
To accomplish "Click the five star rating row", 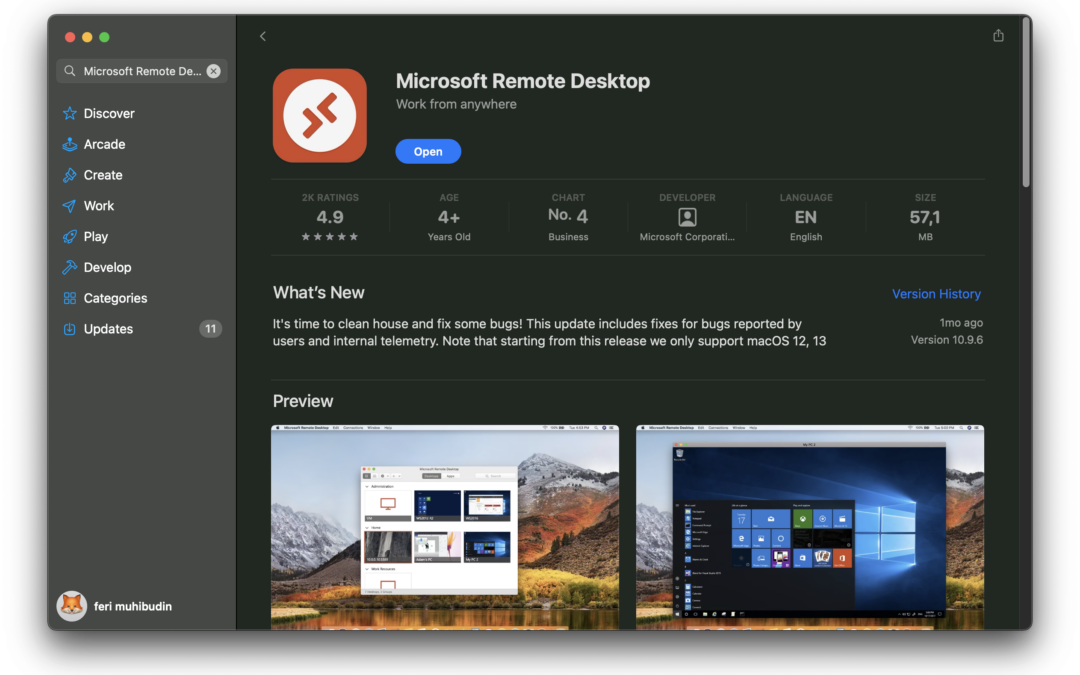I will pyautogui.click(x=330, y=237).
